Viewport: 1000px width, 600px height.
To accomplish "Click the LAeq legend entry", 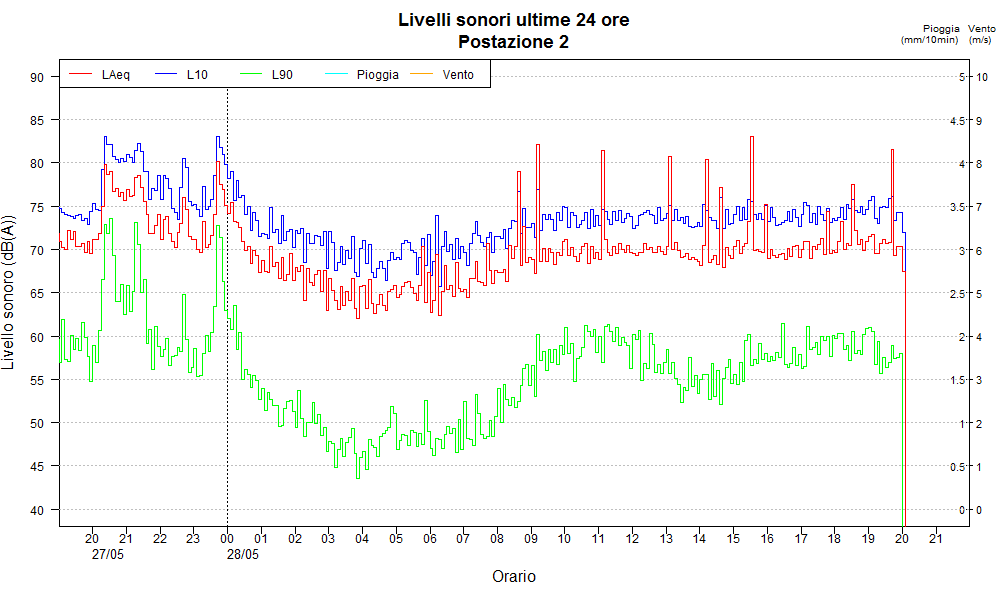I will [115, 75].
